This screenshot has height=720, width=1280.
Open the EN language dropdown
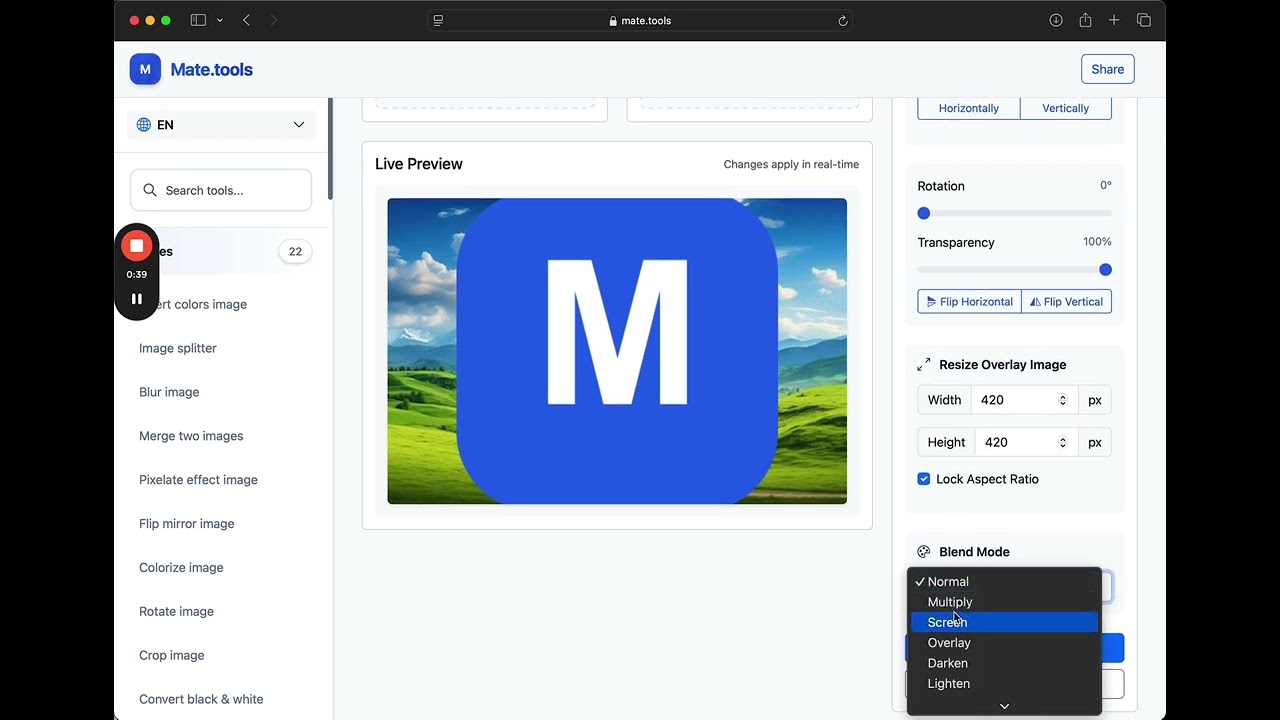coord(221,125)
